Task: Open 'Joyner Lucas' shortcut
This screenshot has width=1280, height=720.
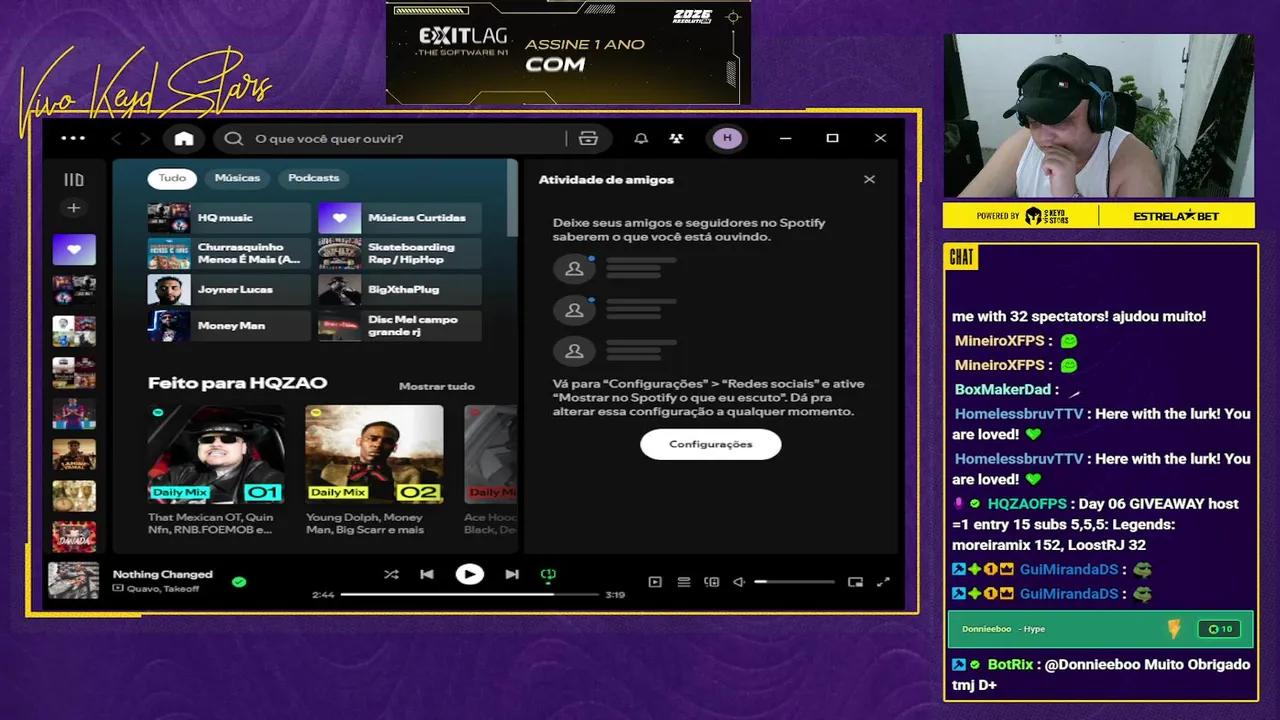Action: pos(229,290)
